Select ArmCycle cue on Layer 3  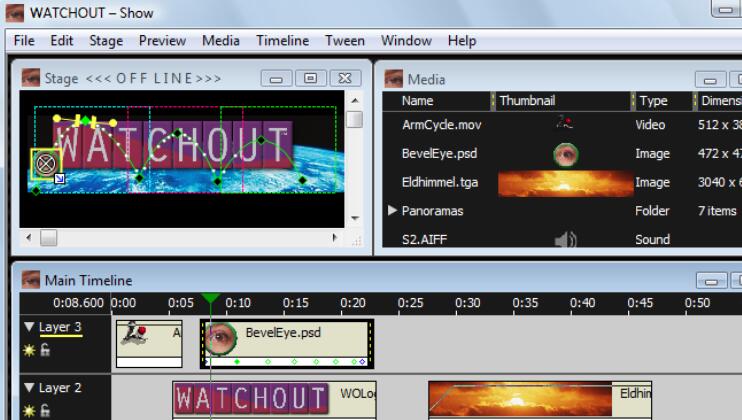point(149,344)
